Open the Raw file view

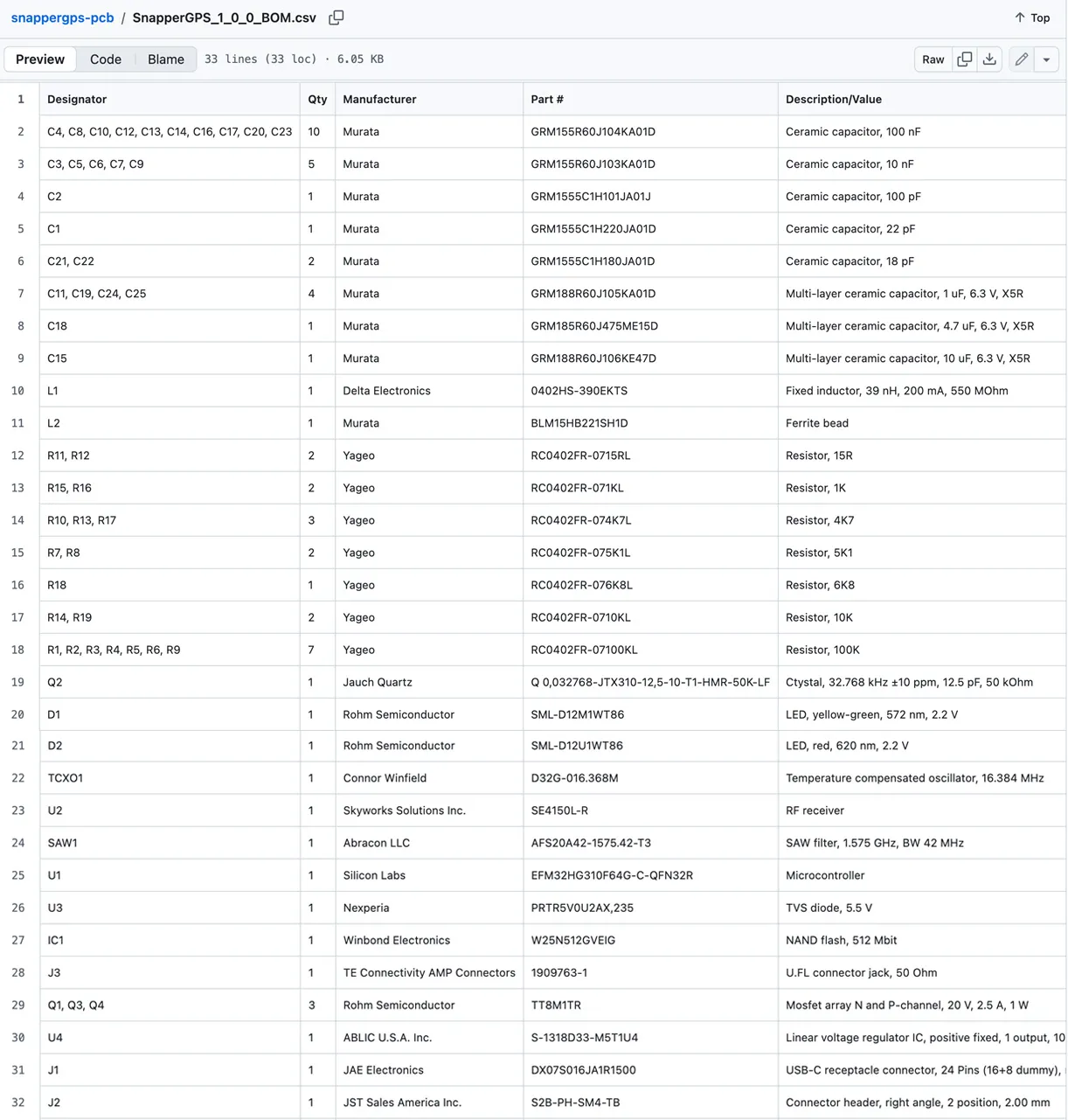click(933, 59)
